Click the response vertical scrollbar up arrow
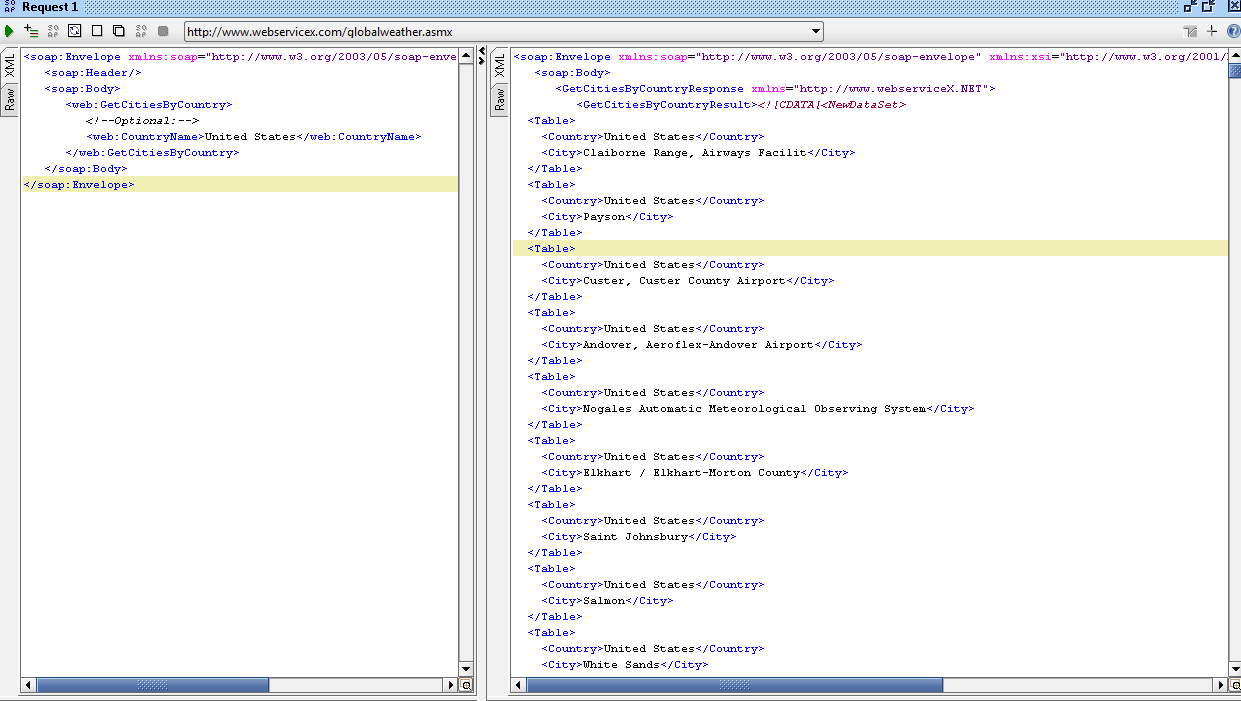The image size is (1241, 701). pyautogui.click(x=1235, y=56)
